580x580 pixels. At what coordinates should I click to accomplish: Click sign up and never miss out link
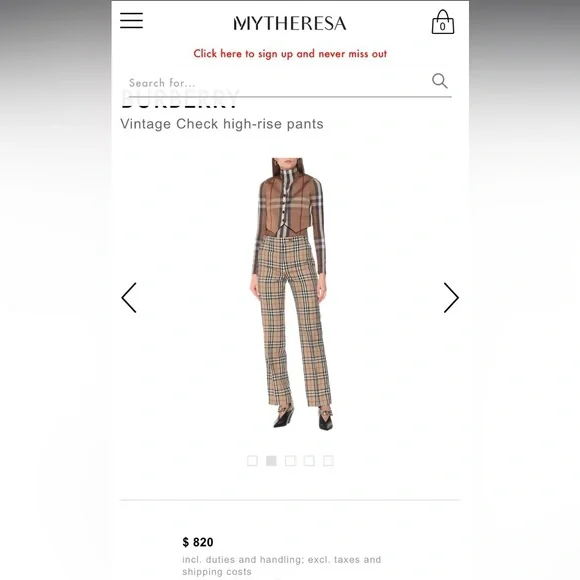tap(290, 54)
